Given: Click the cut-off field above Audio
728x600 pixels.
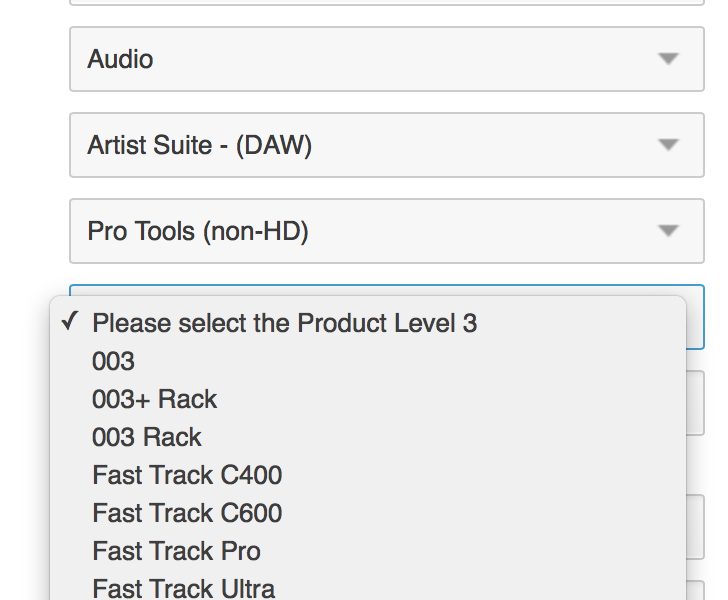Looking at the screenshot, I should (386, 3).
